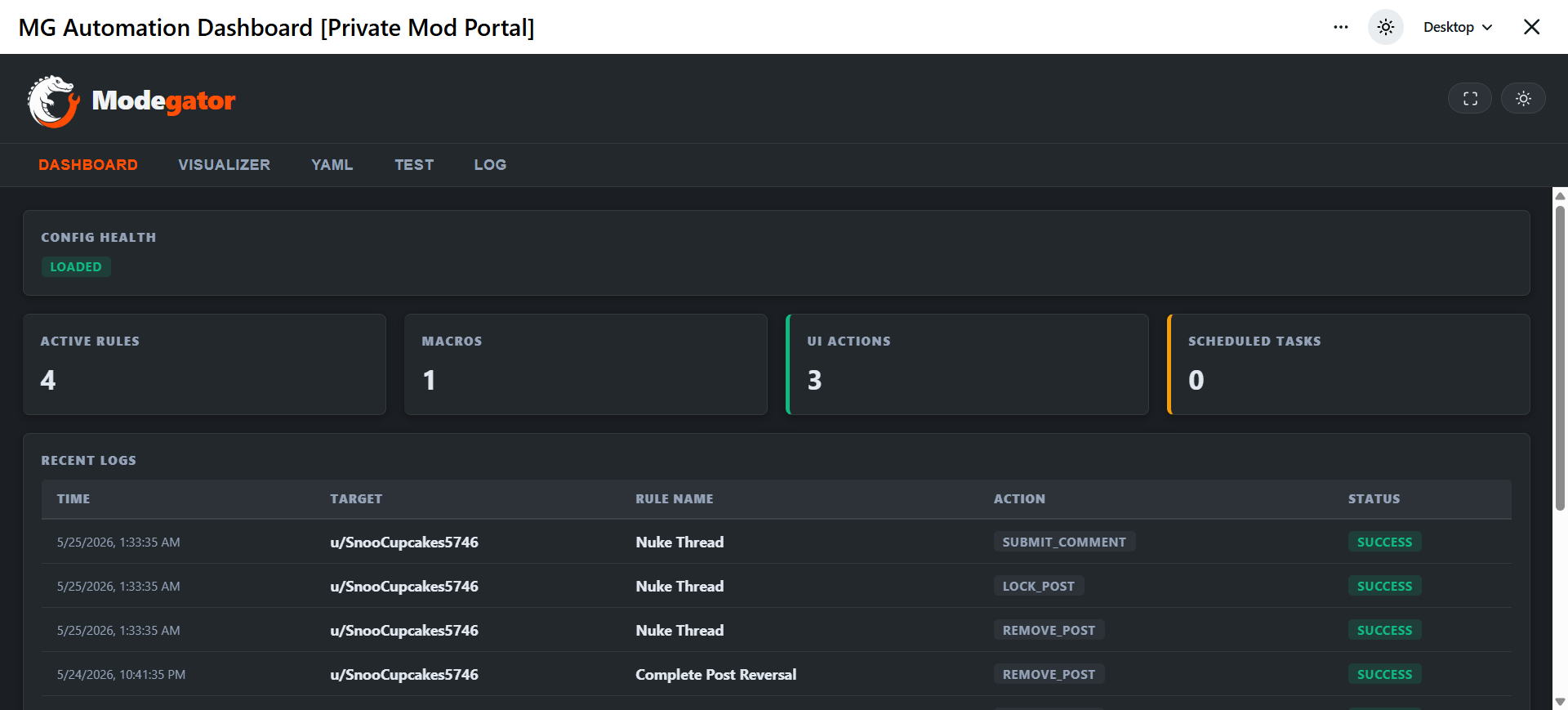The width and height of the screenshot is (1568, 710).
Task: Click the RULE NAME column header
Action: point(675,498)
